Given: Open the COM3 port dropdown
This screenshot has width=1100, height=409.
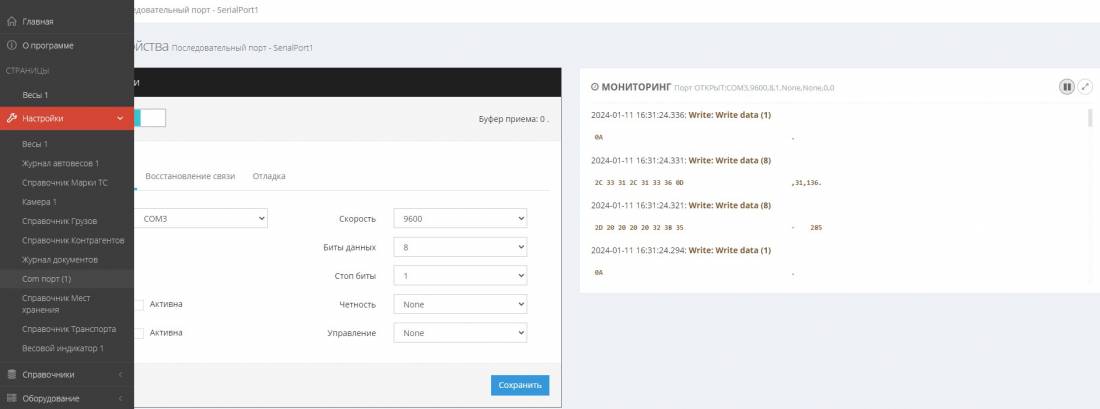Looking at the screenshot, I should point(201,219).
